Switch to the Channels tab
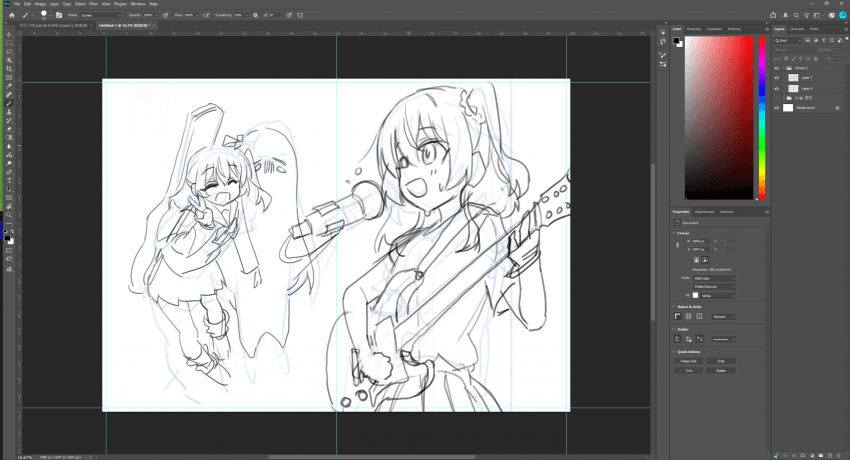 click(797, 29)
